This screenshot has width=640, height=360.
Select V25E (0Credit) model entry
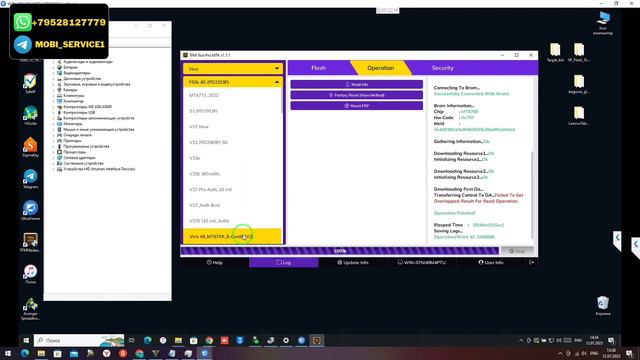coord(204,174)
